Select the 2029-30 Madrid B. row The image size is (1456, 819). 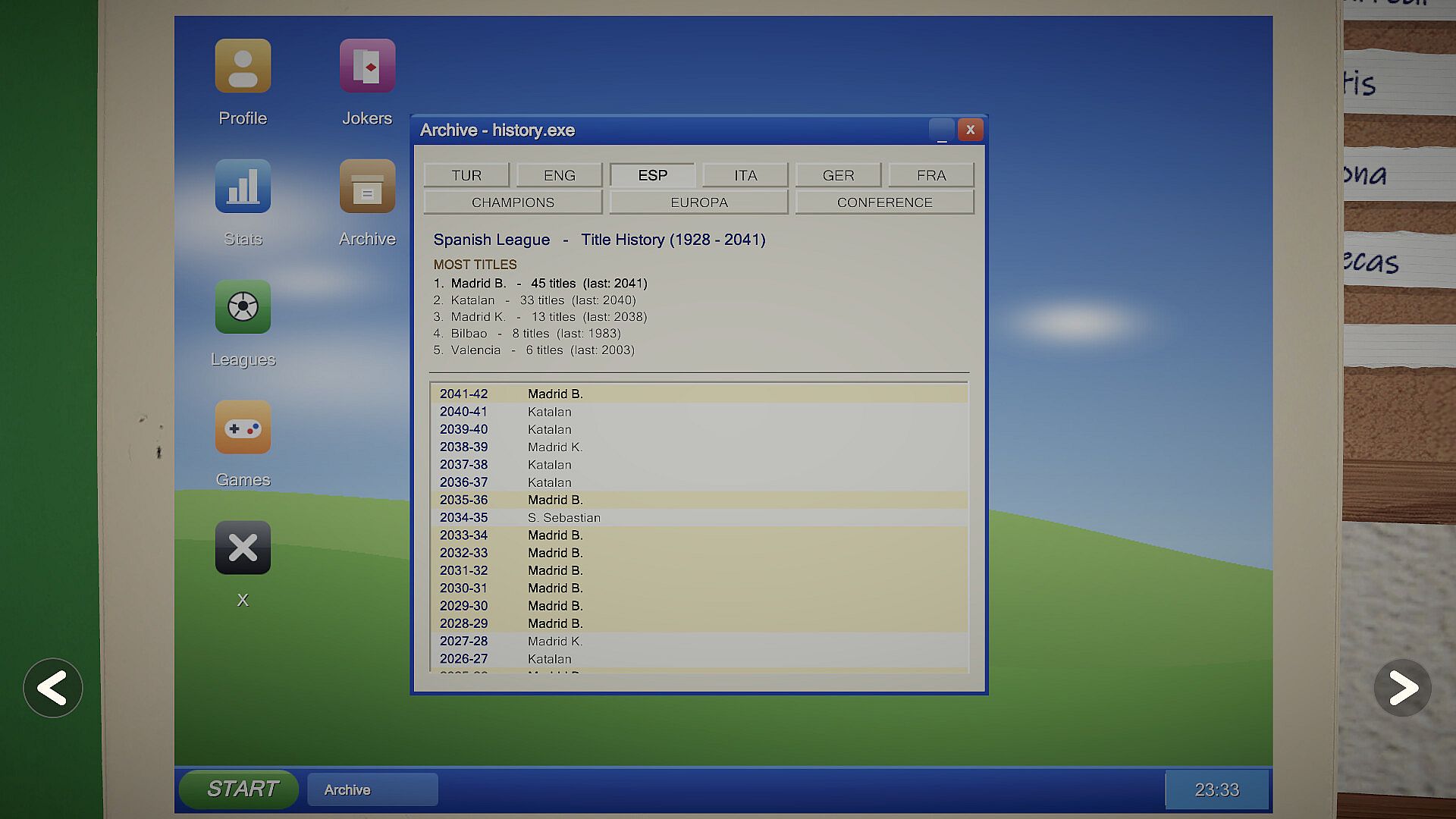click(699, 605)
